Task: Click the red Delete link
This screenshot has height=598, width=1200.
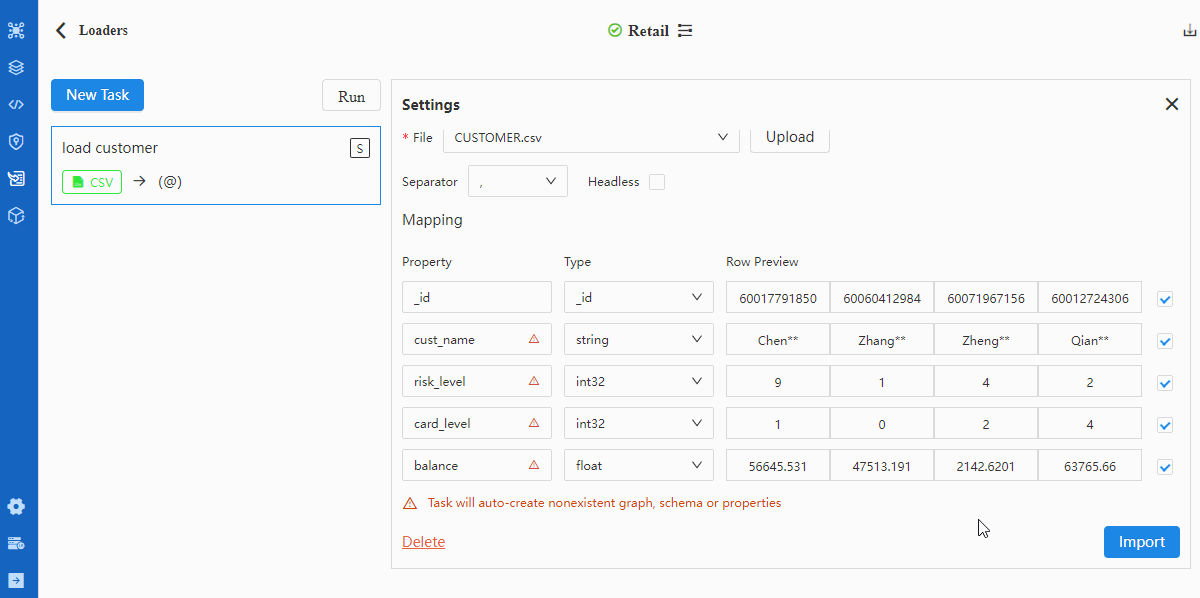Action: (x=423, y=542)
